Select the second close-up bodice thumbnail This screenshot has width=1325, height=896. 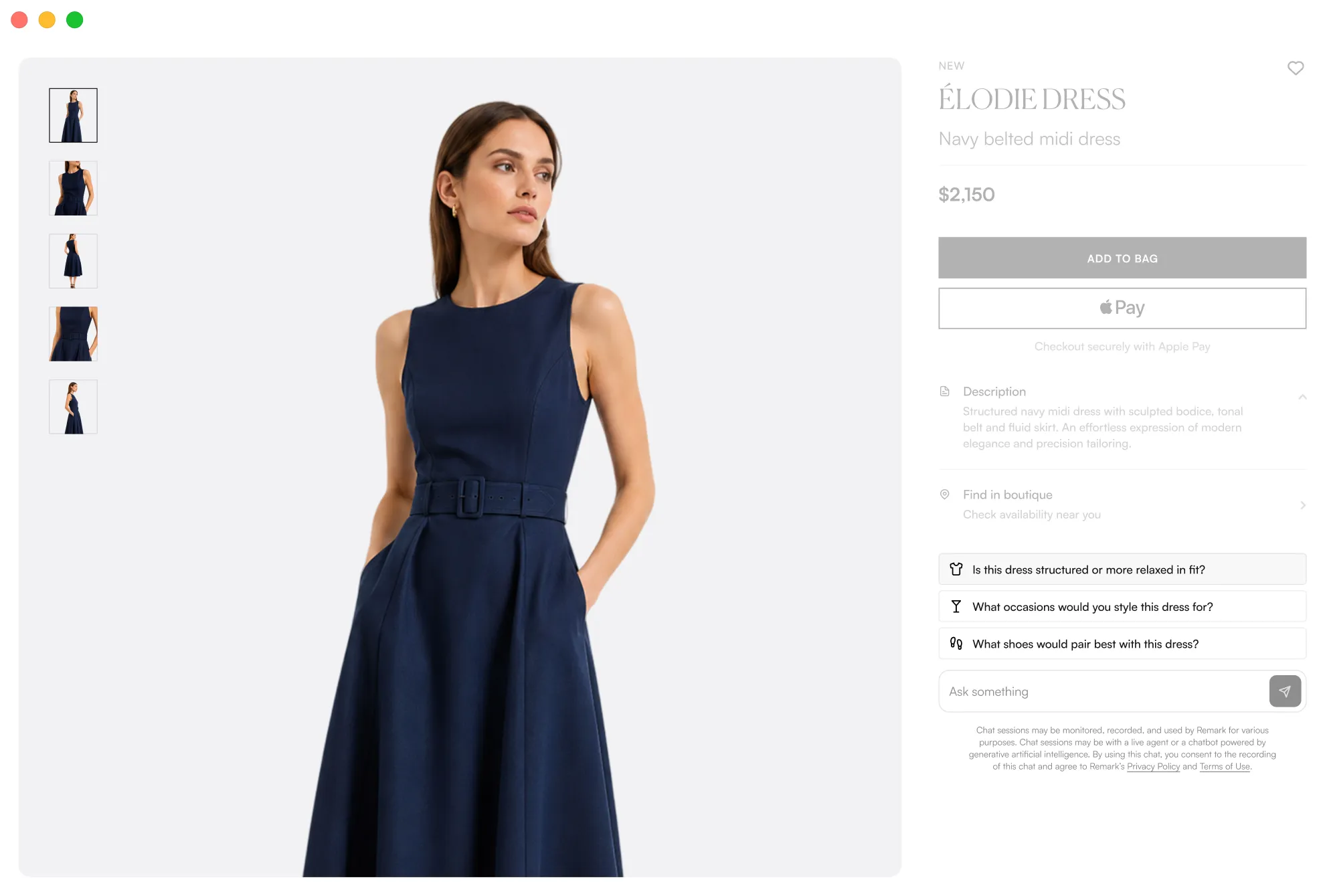tap(74, 188)
